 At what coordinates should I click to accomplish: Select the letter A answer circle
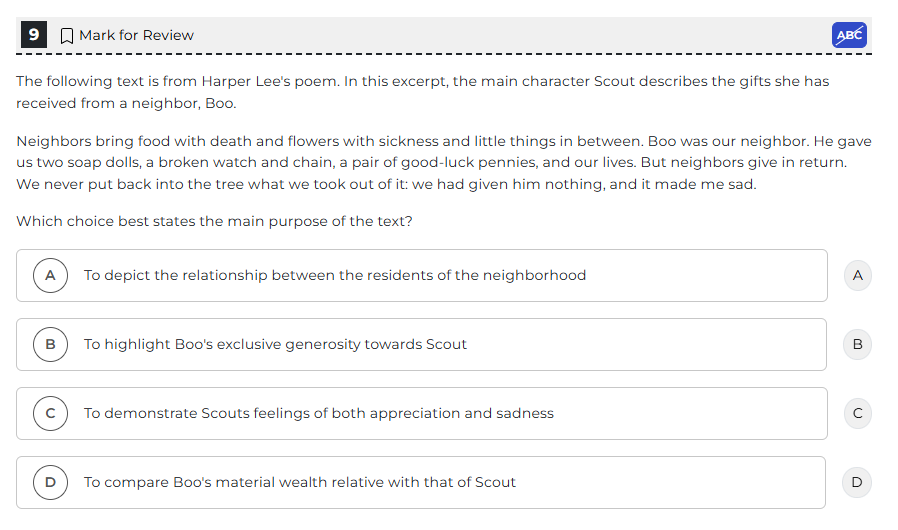coord(50,275)
